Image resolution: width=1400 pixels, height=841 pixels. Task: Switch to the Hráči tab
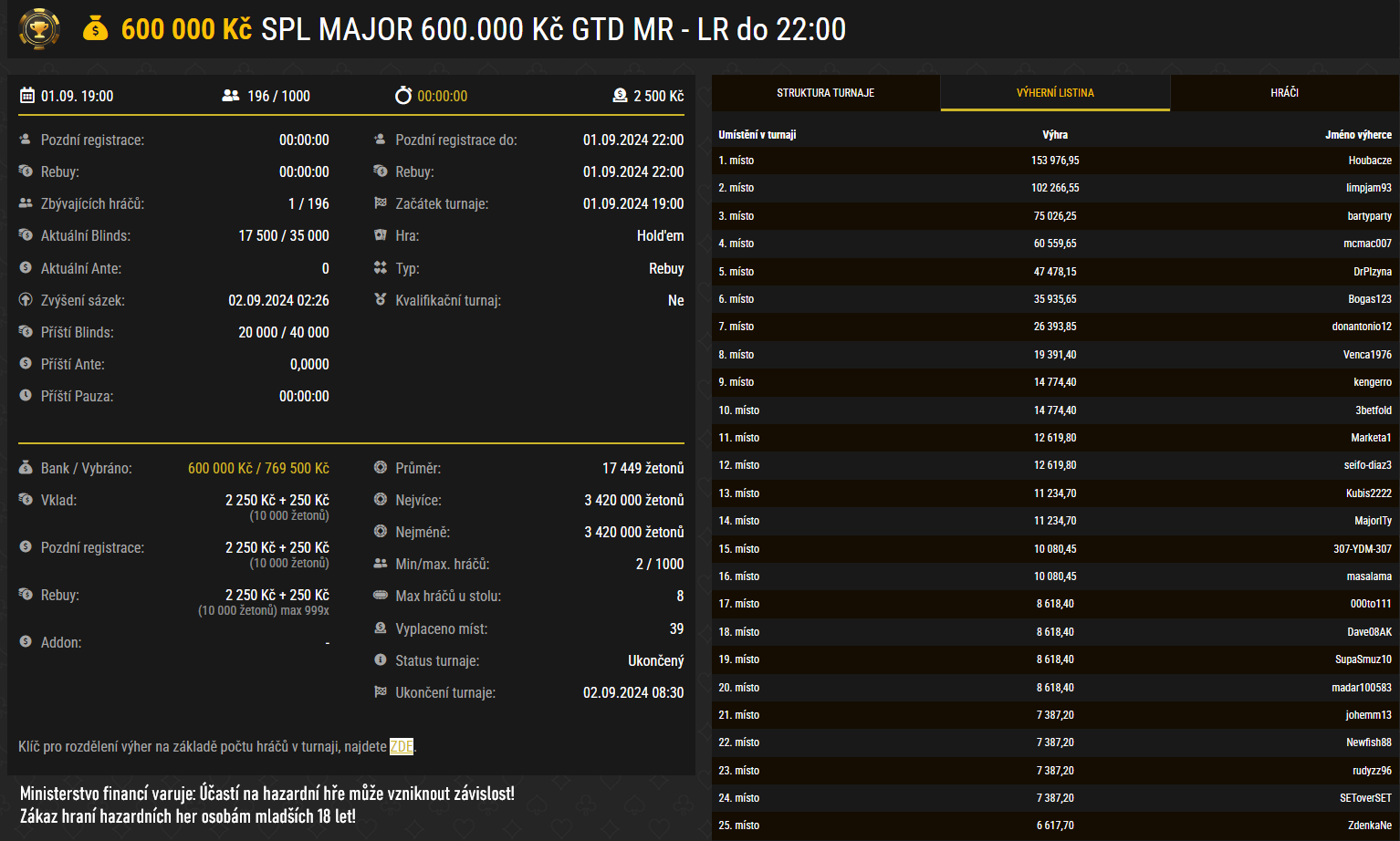[1285, 93]
